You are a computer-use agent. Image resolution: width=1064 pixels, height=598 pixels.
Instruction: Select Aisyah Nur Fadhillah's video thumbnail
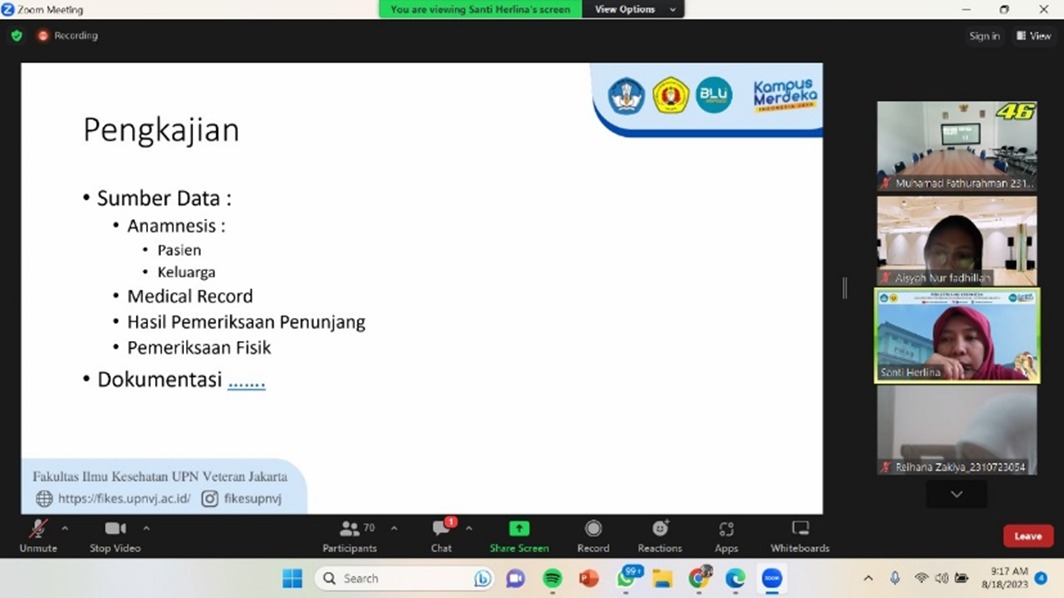point(957,240)
